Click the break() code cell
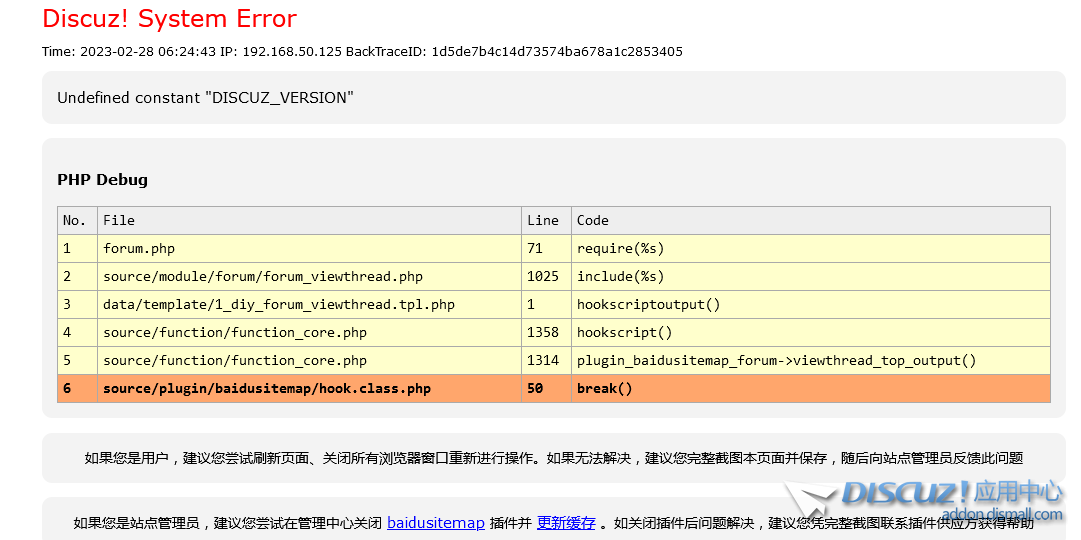Image resolution: width=1081 pixels, height=540 pixels. pyautogui.click(x=604, y=388)
